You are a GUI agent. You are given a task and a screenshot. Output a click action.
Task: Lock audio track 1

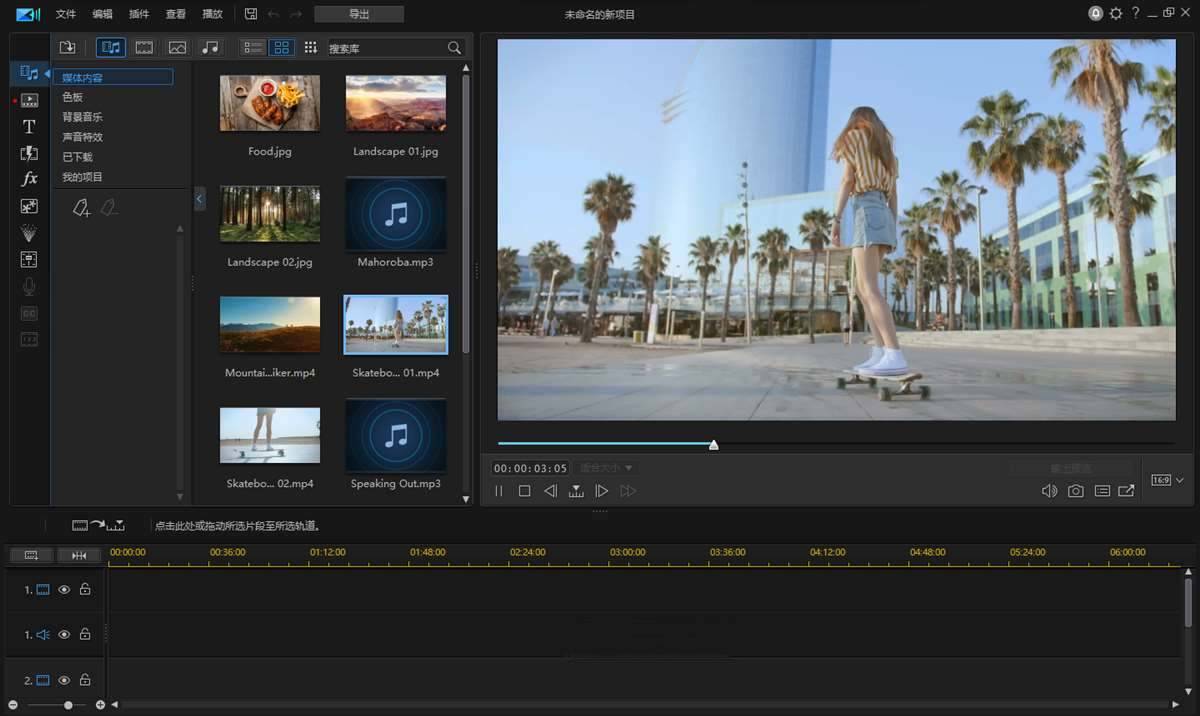(85, 635)
